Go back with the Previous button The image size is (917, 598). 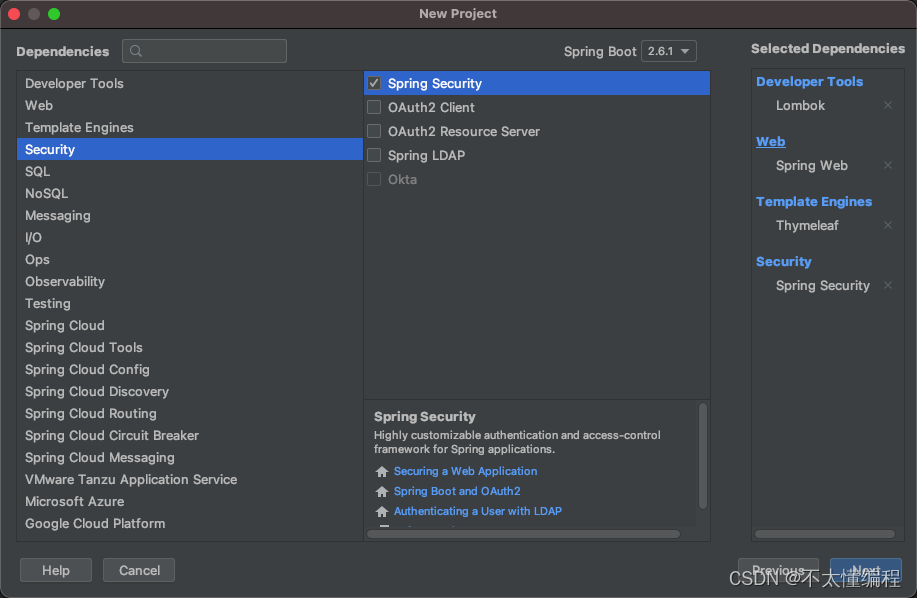pos(778,570)
